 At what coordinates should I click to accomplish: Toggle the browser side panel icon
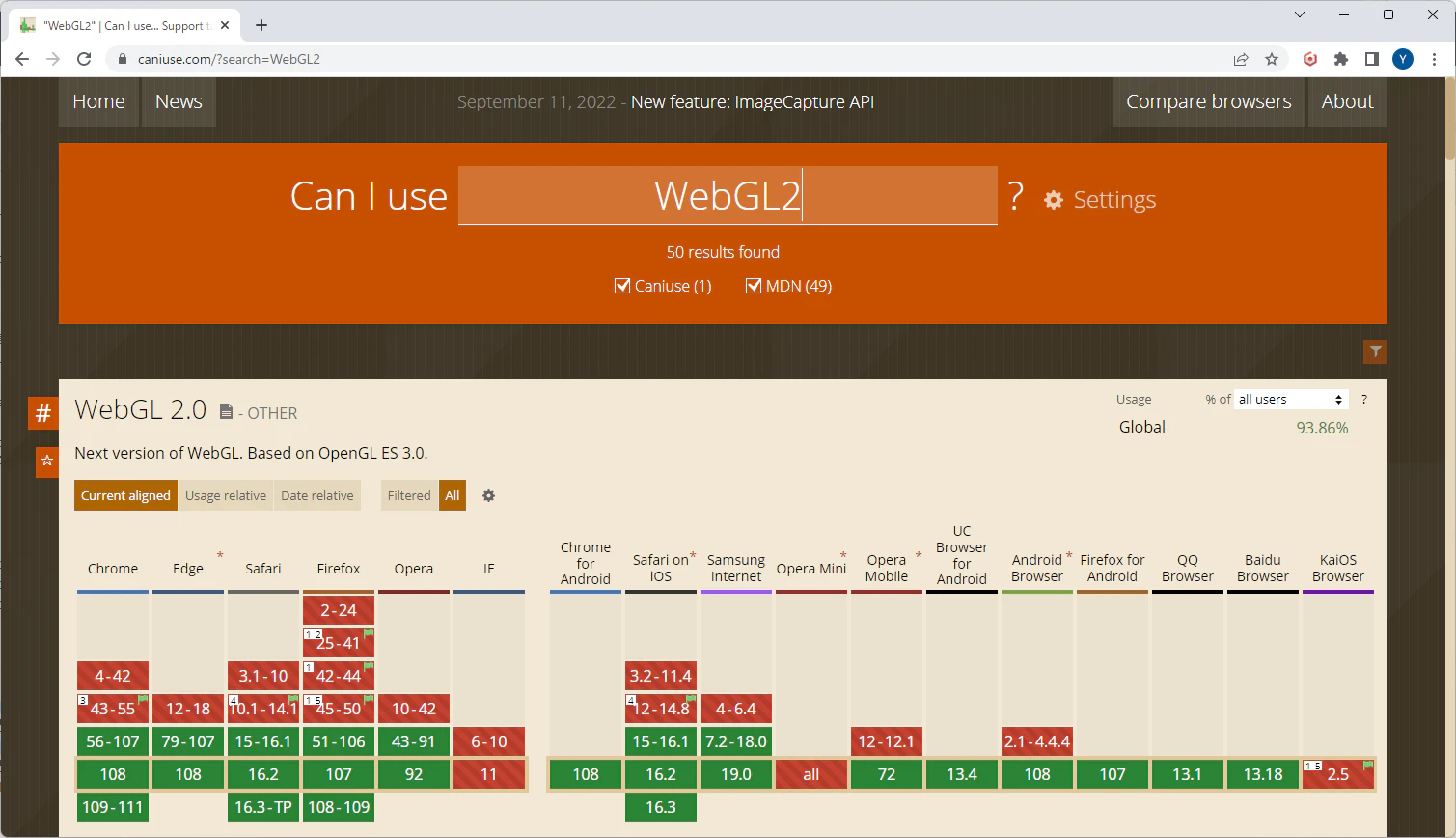tap(1371, 59)
